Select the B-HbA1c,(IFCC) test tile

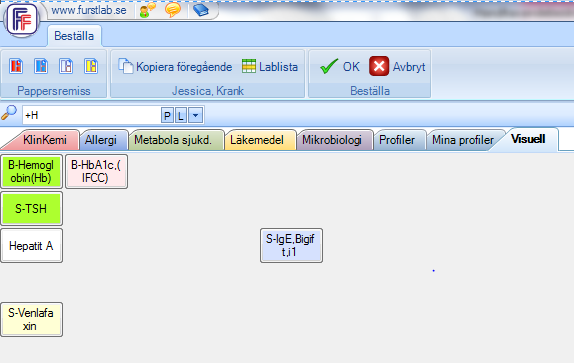pyautogui.click(x=97, y=172)
